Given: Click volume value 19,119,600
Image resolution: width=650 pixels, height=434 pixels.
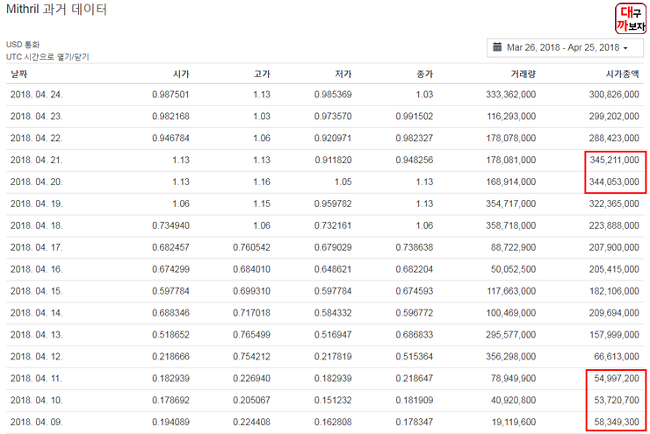Looking at the screenshot, I should point(513,422).
